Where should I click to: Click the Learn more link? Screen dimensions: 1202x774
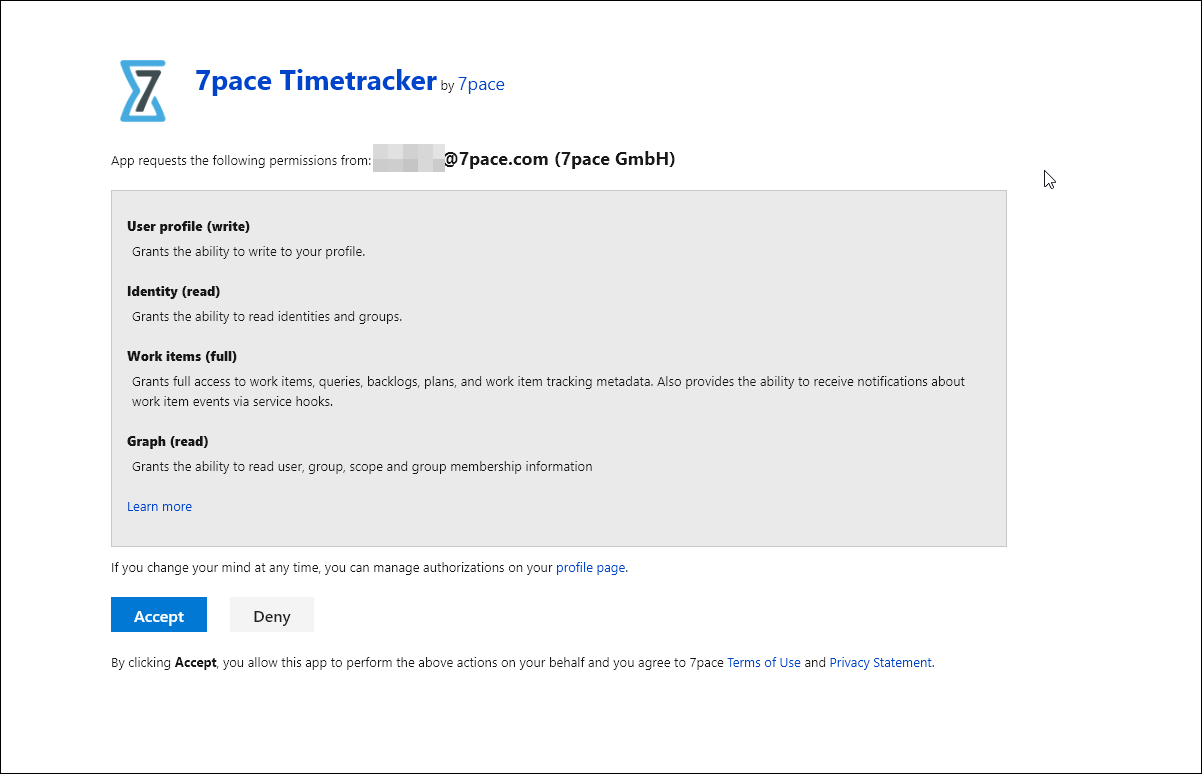tap(159, 507)
